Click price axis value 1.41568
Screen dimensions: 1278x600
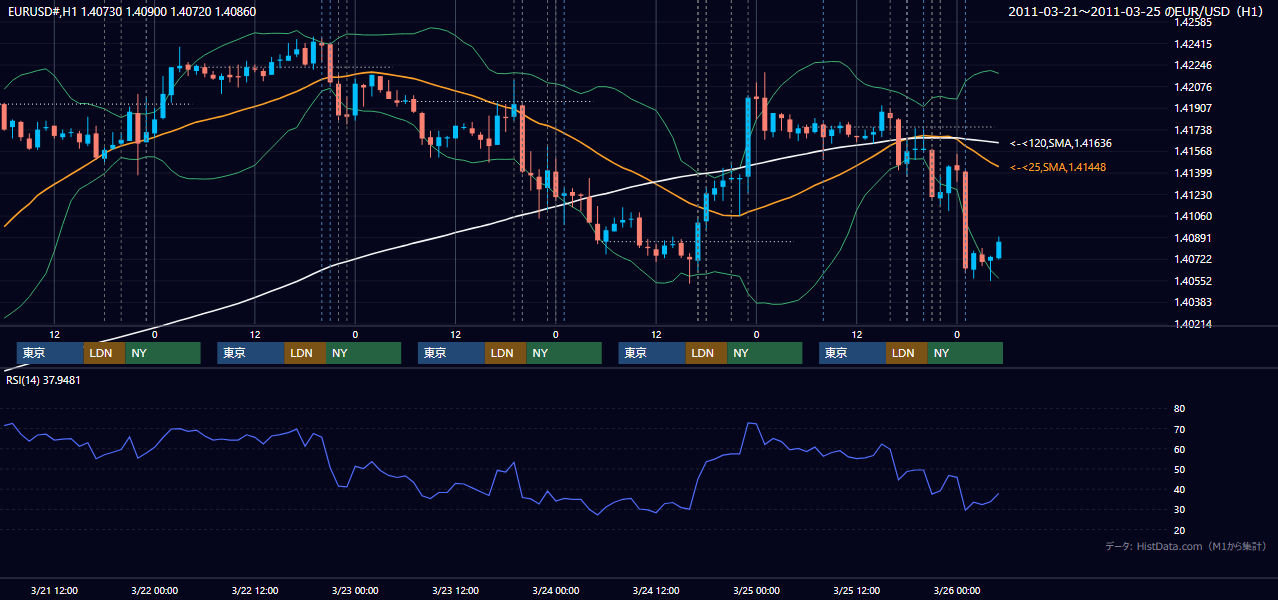1193,151
